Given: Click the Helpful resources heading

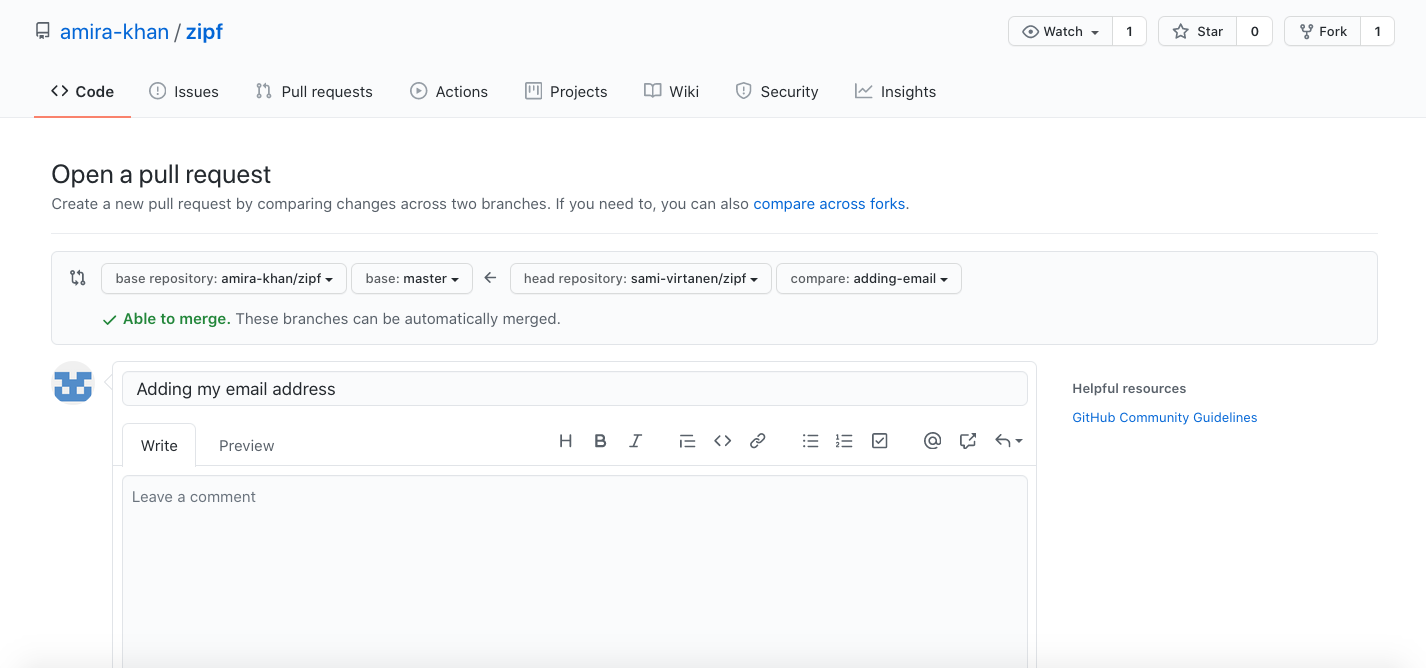Looking at the screenshot, I should 1129,388.
